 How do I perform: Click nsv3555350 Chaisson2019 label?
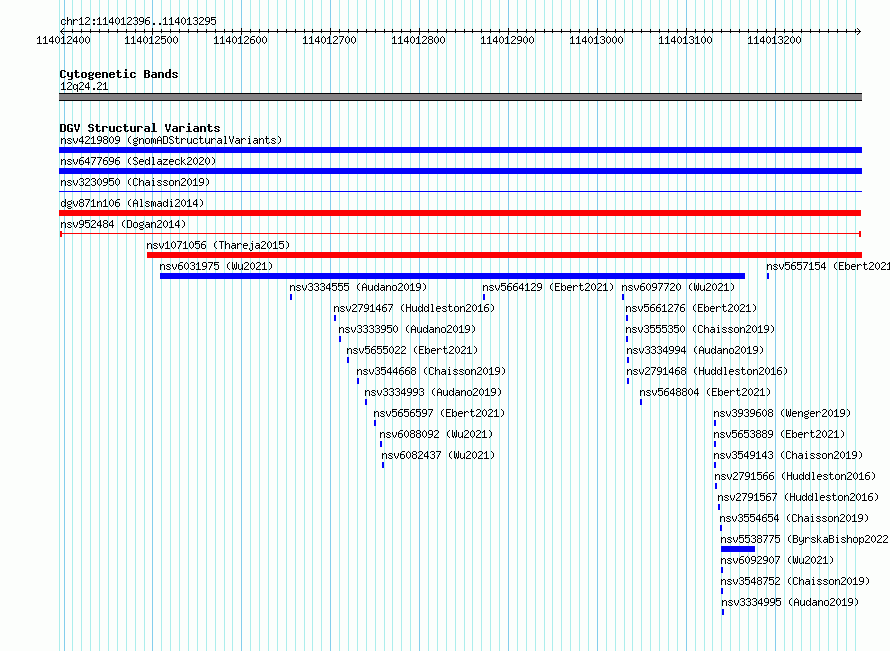[700, 329]
